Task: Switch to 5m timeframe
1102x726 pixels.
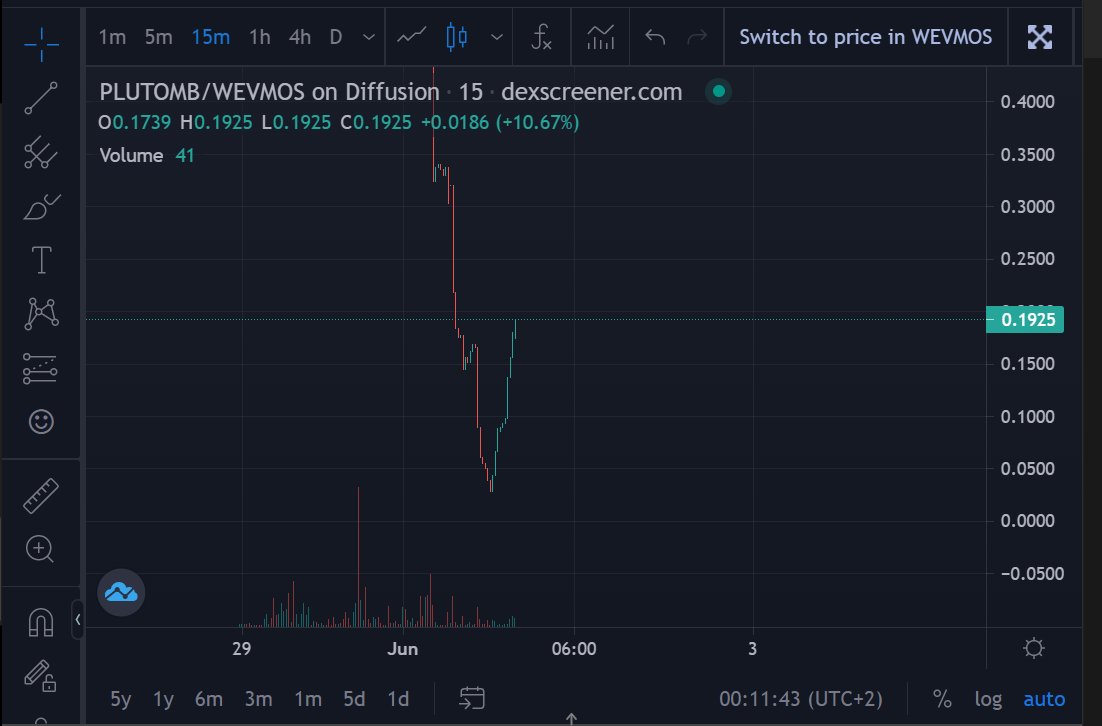Action: point(158,37)
